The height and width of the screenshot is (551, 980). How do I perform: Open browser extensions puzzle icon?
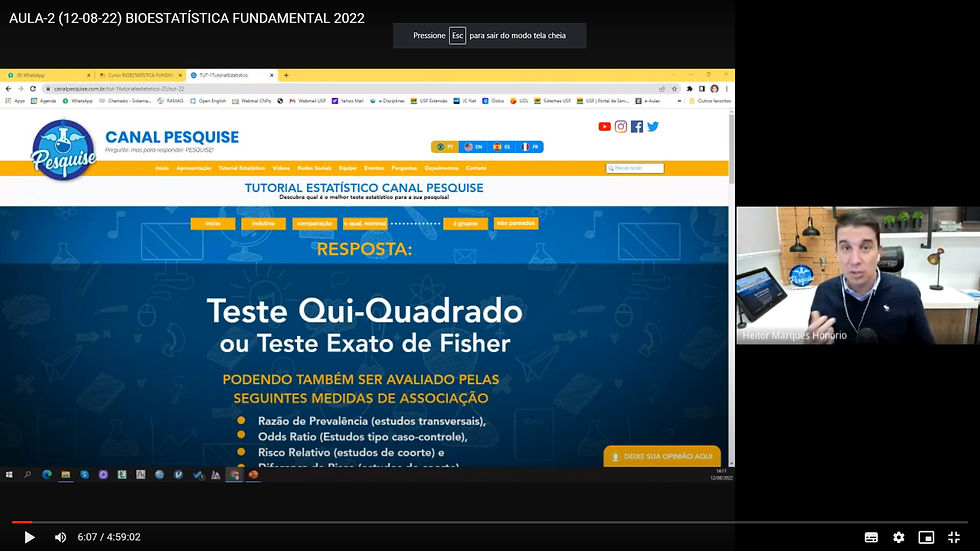tap(689, 89)
